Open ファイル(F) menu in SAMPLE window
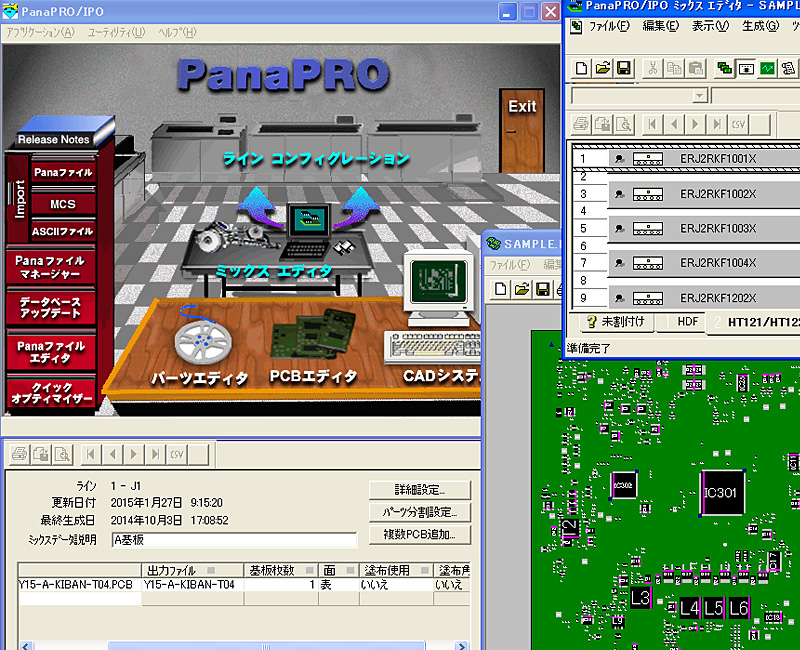This screenshot has height=650, width=800. coord(510,264)
